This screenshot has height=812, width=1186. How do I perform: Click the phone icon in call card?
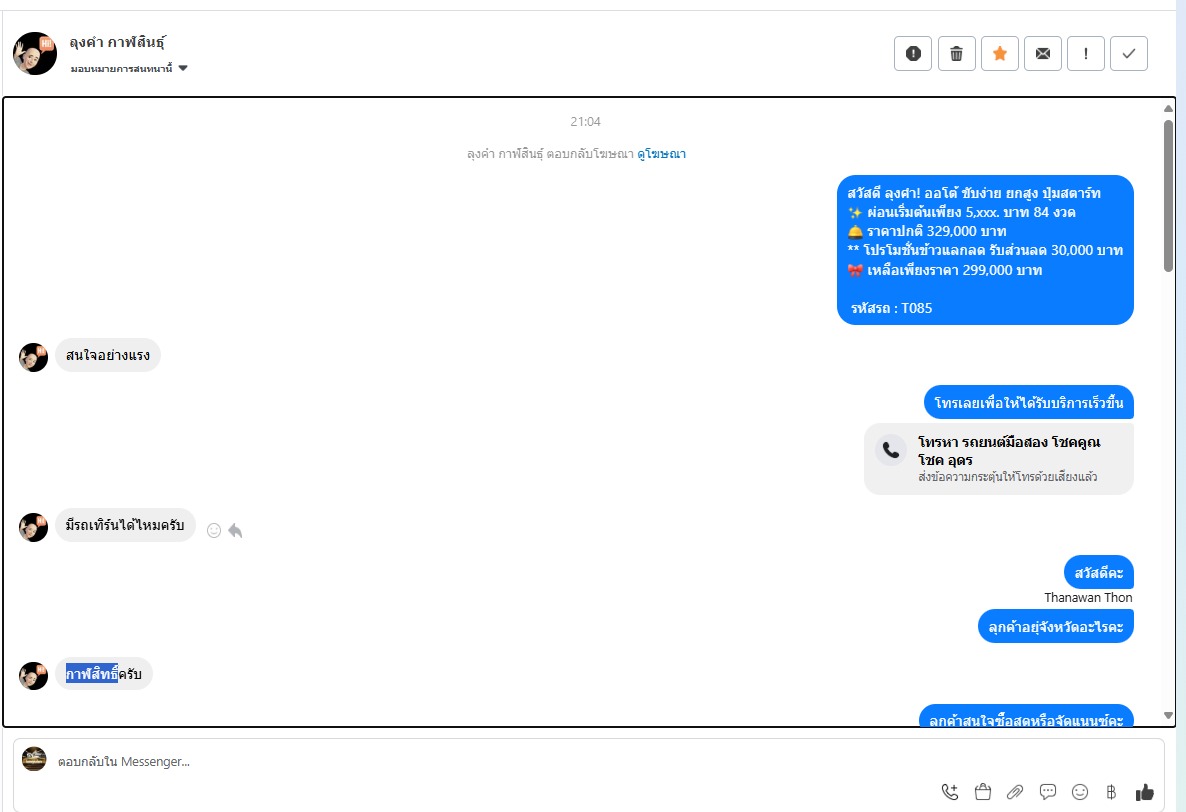pos(891,451)
